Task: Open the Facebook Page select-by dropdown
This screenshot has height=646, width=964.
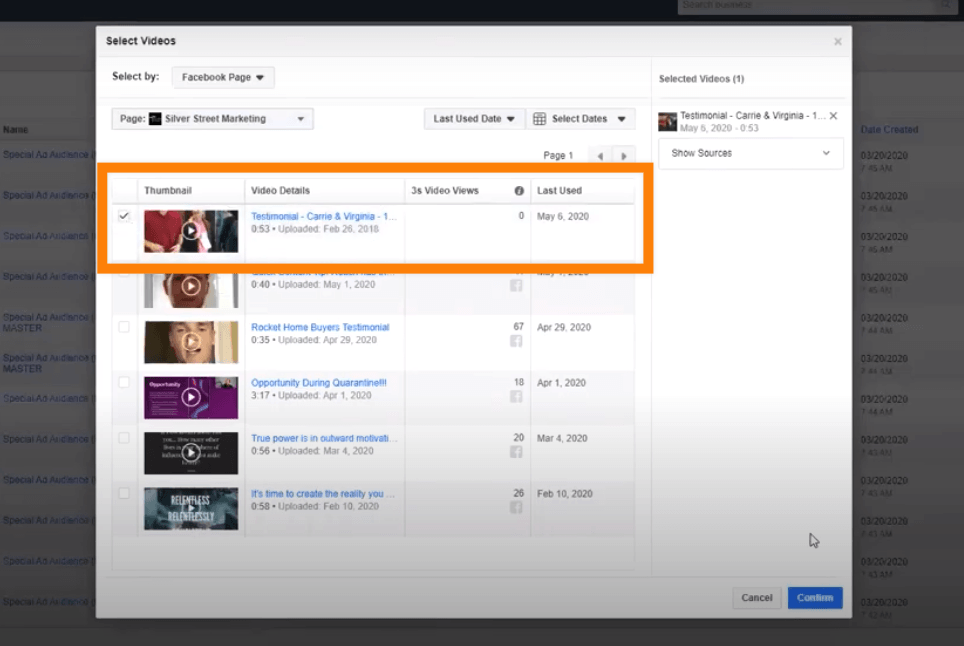Action: (223, 77)
